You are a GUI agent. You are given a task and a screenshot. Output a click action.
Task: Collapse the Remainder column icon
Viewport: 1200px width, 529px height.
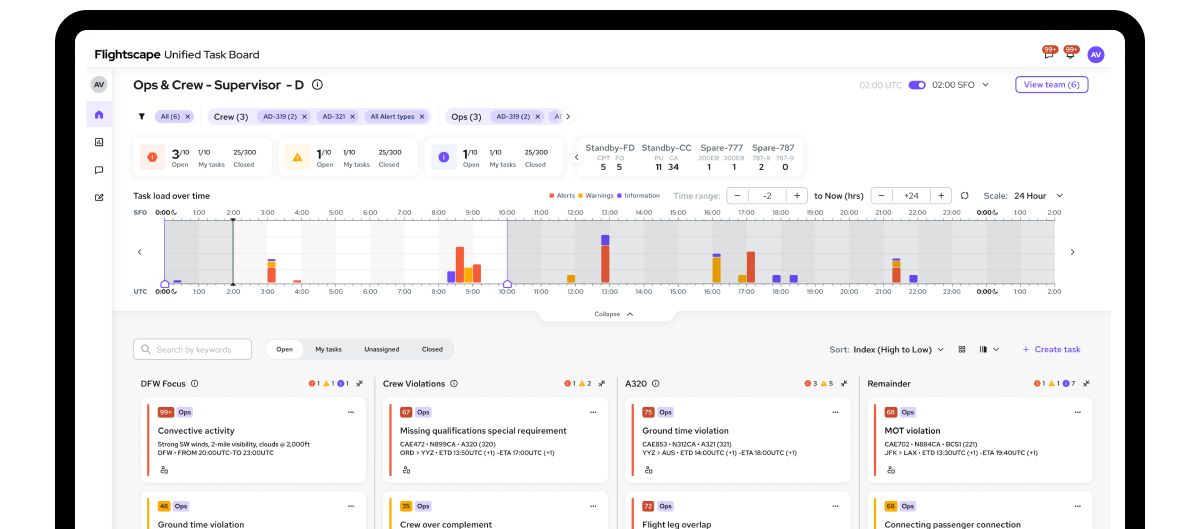(x=1086, y=383)
